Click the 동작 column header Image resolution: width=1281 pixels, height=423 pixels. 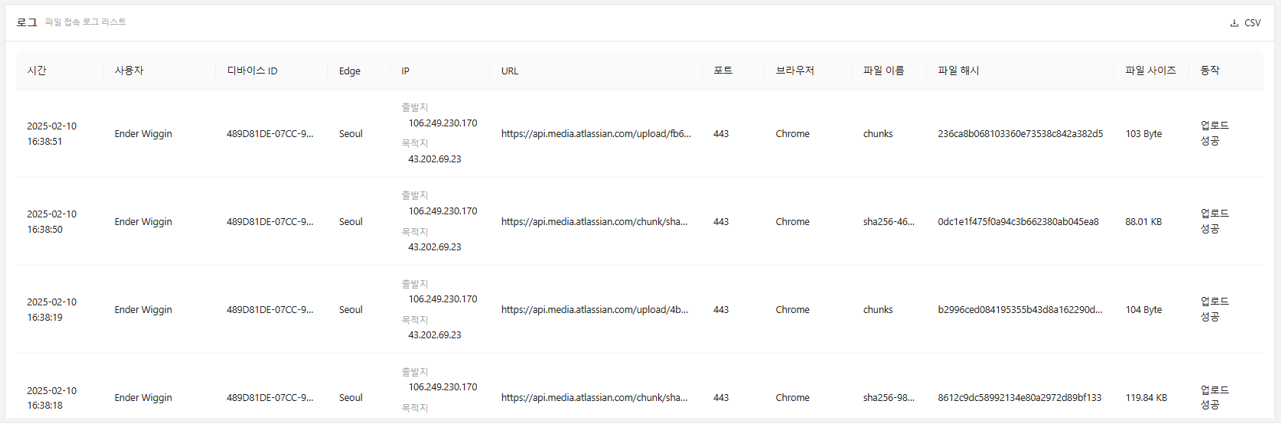tap(1210, 71)
